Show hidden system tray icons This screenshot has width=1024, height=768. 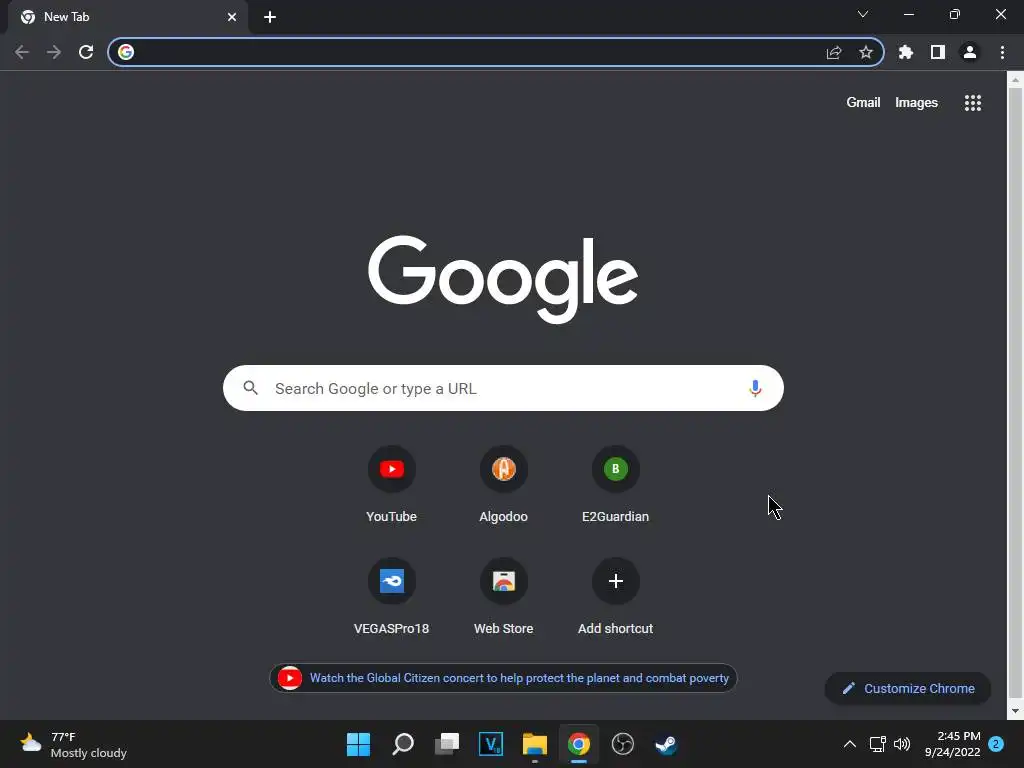click(850, 744)
